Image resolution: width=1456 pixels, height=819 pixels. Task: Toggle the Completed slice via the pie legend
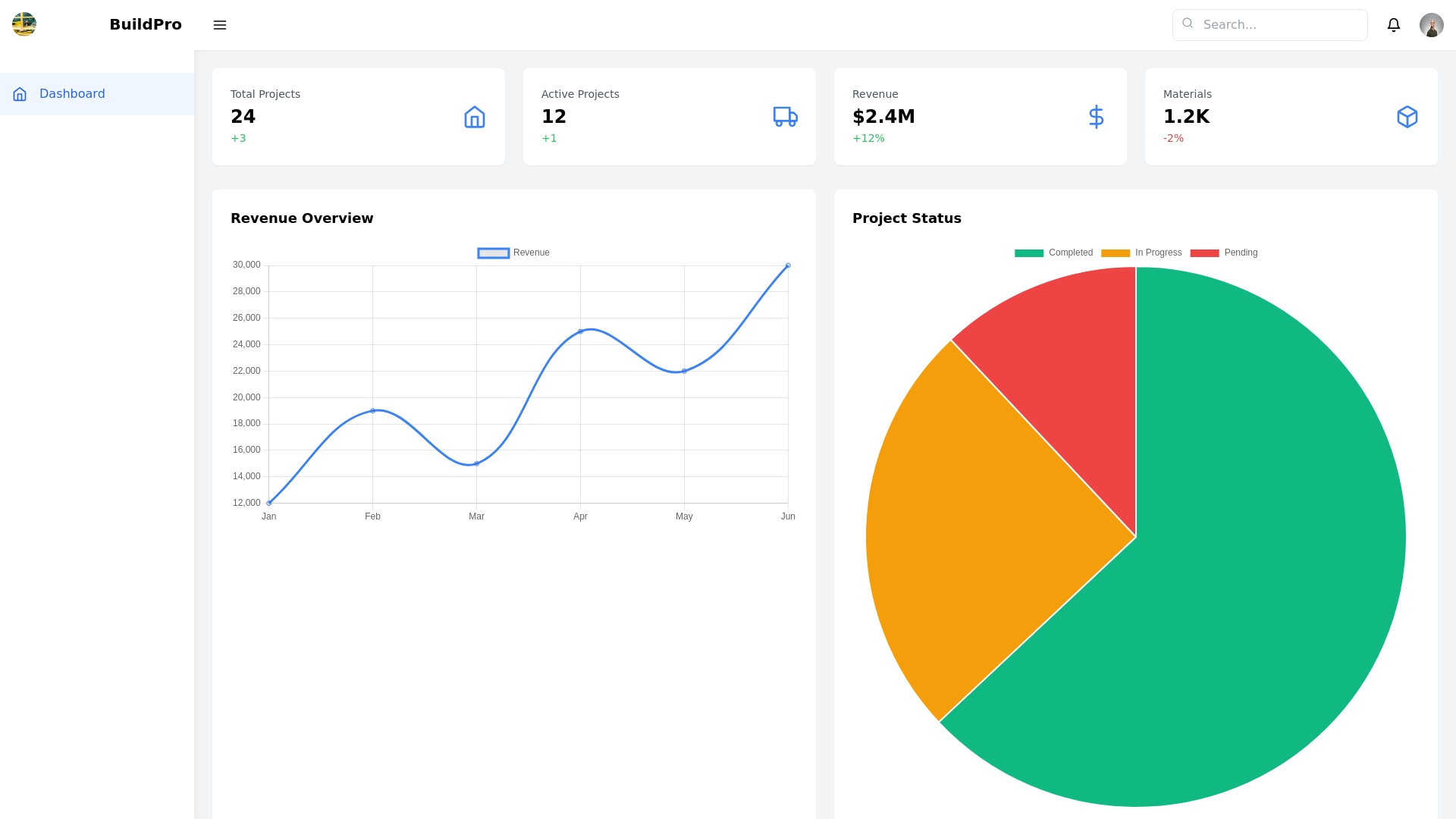click(1054, 253)
